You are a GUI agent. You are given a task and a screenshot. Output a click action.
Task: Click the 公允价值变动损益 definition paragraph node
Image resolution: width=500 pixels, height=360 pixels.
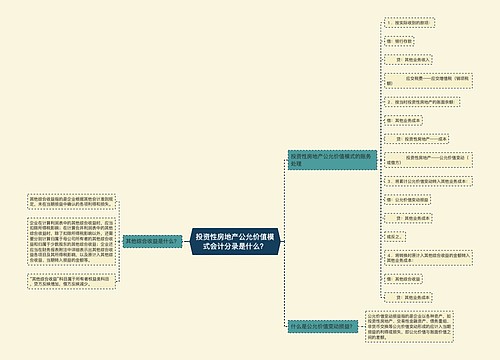[409, 326]
